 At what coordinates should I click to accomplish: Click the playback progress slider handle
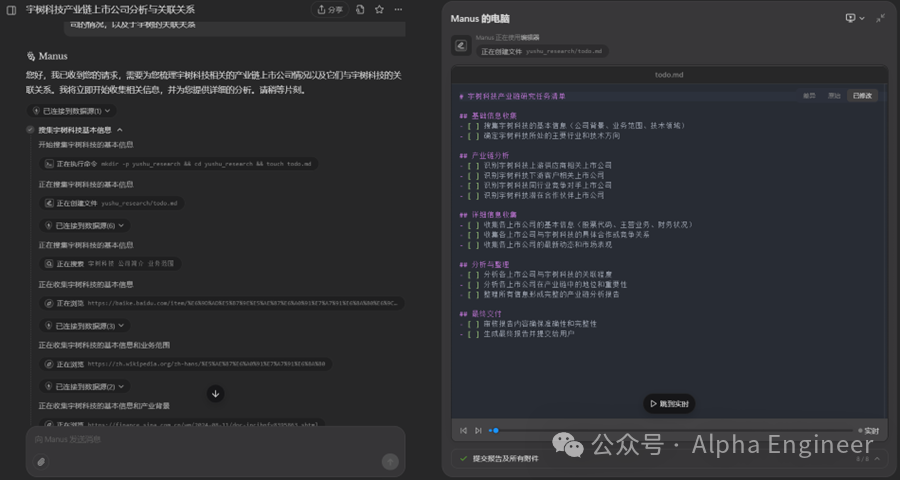[x=496, y=431]
